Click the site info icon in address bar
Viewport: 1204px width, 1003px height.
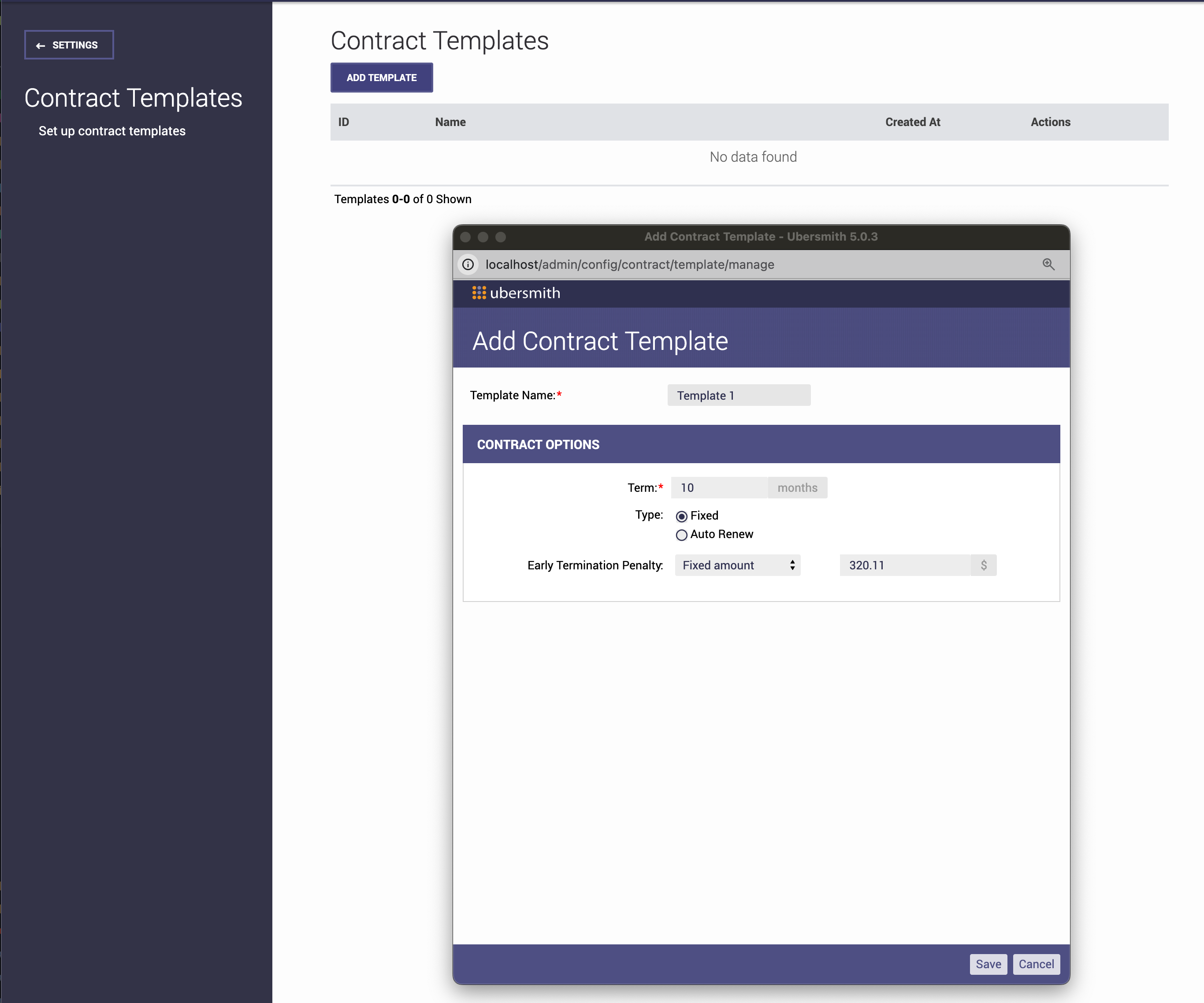468,264
